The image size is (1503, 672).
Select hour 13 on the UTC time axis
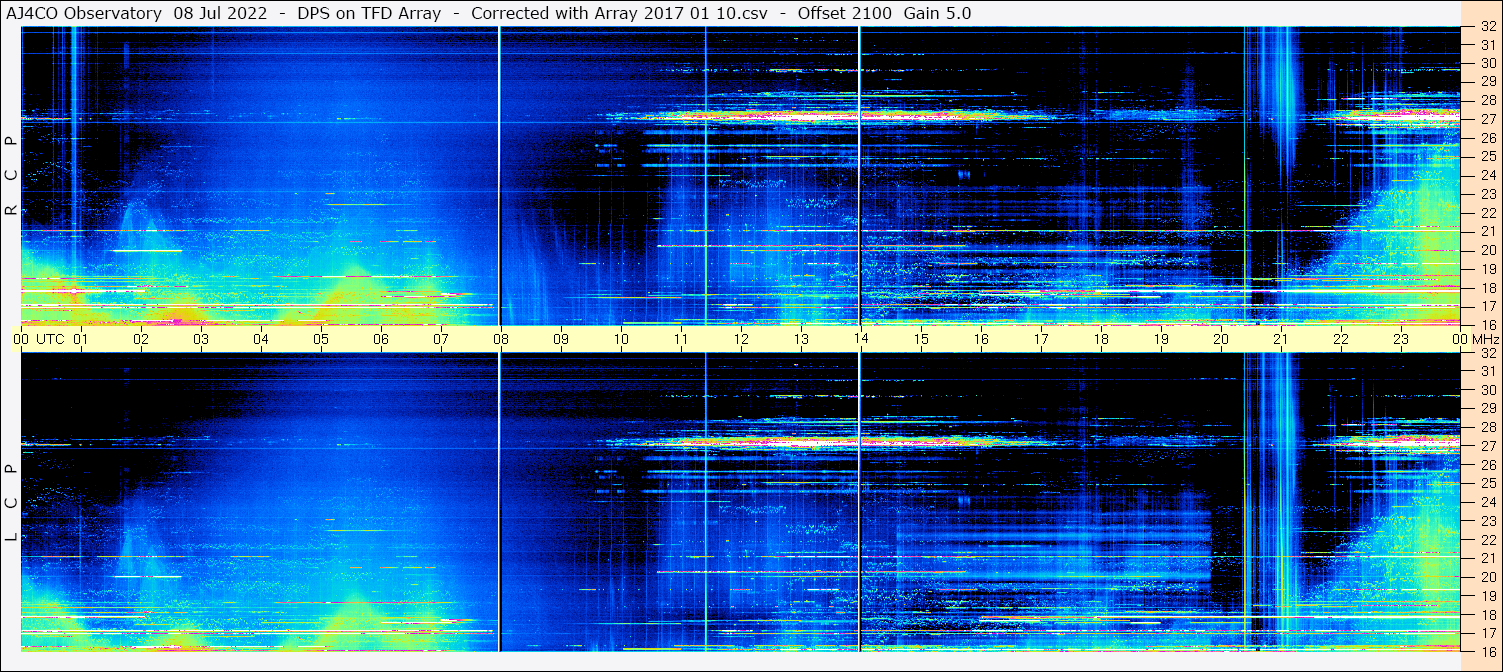801,339
